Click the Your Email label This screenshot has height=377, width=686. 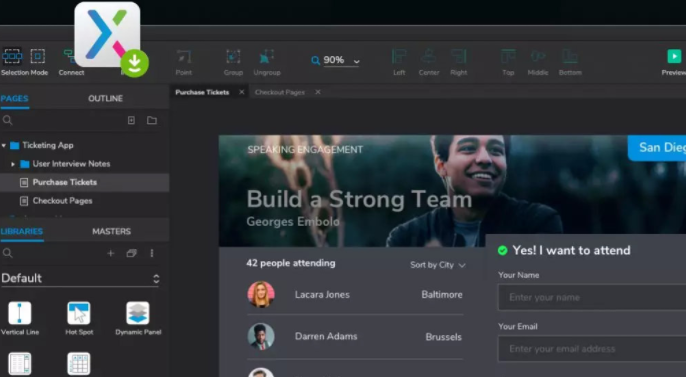518,327
